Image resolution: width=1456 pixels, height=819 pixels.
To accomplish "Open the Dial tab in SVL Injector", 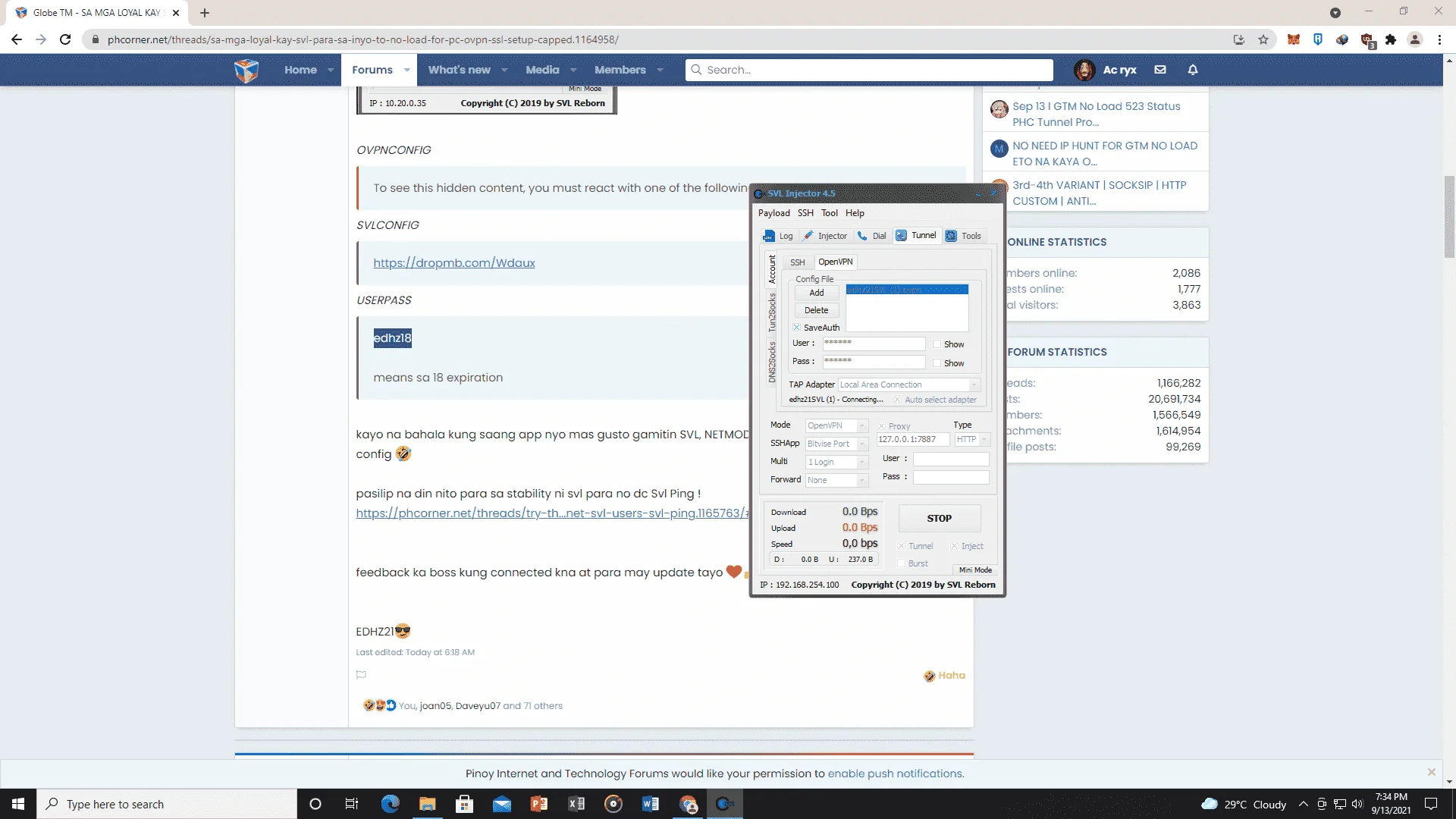I will pos(871,236).
